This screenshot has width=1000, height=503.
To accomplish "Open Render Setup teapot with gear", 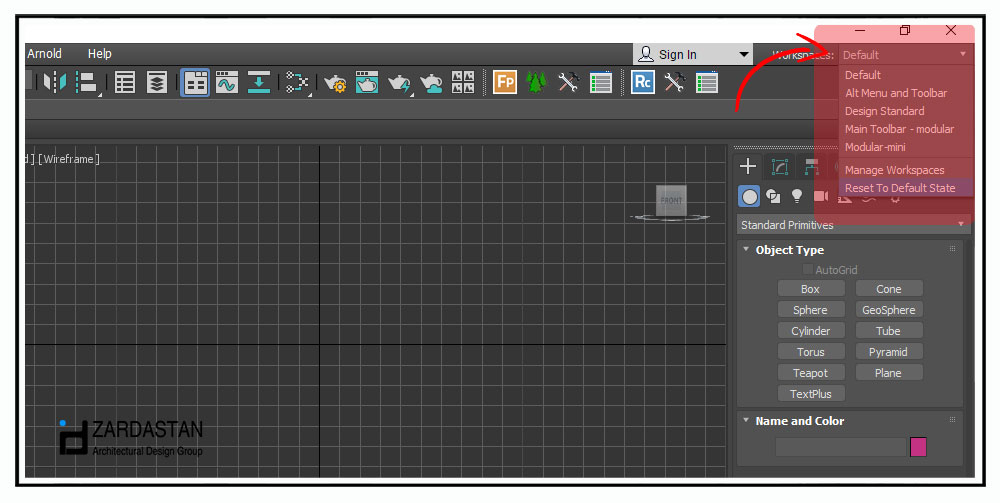I will pyautogui.click(x=335, y=83).
